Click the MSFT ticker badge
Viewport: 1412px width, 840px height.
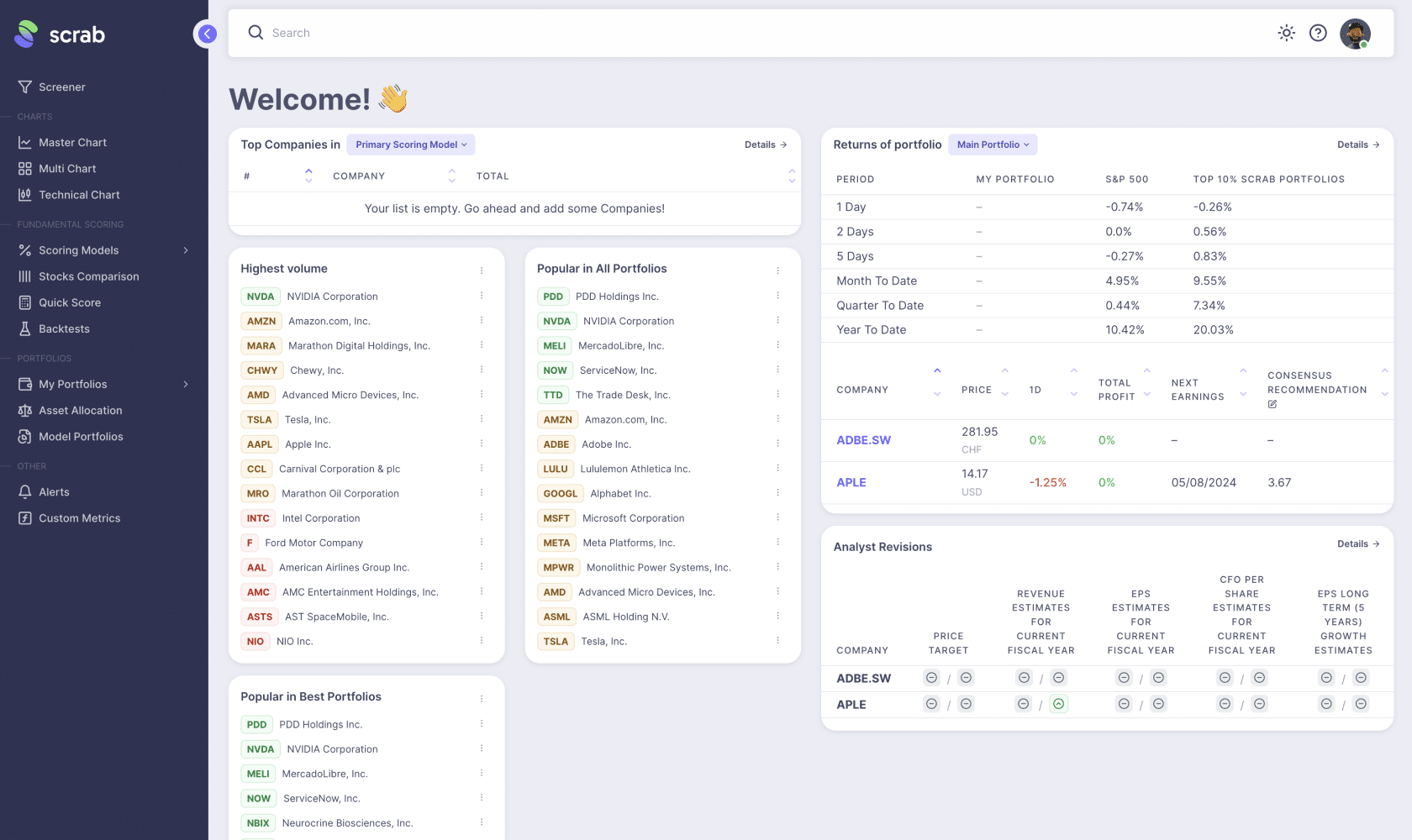556,518
